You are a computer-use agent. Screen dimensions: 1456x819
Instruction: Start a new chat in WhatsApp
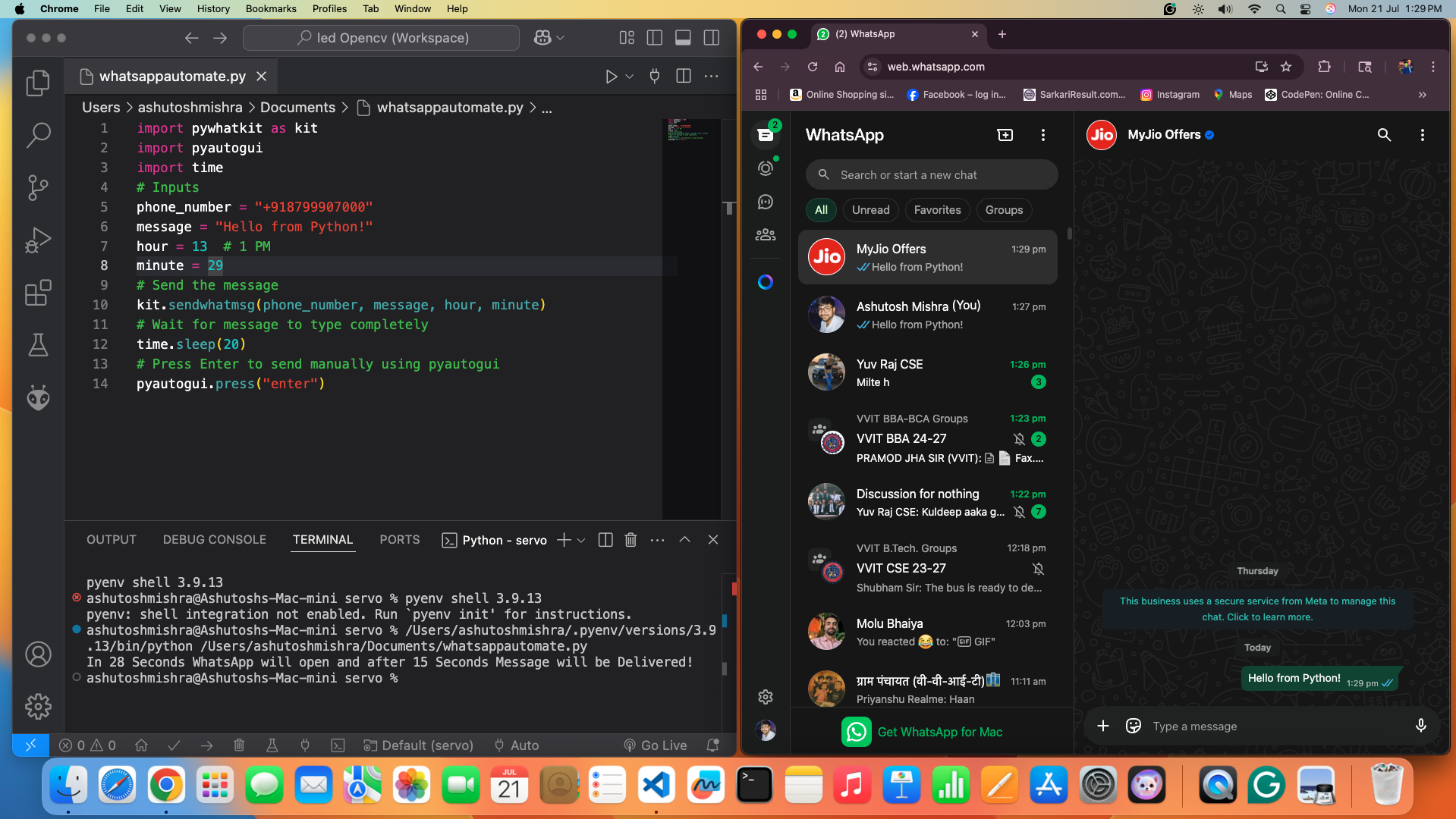(x=1005, y=135)
